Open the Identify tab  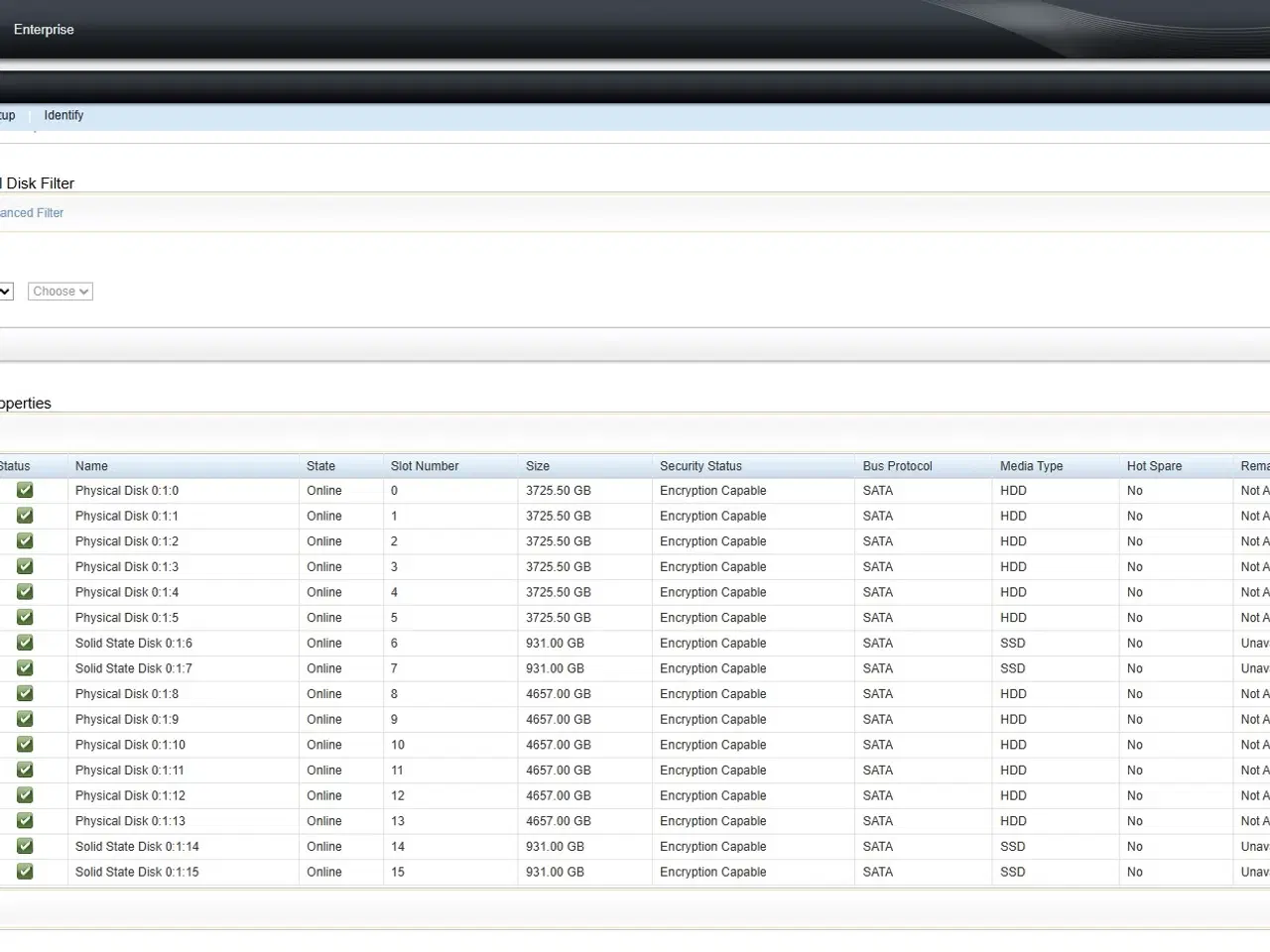coord(63,115)
